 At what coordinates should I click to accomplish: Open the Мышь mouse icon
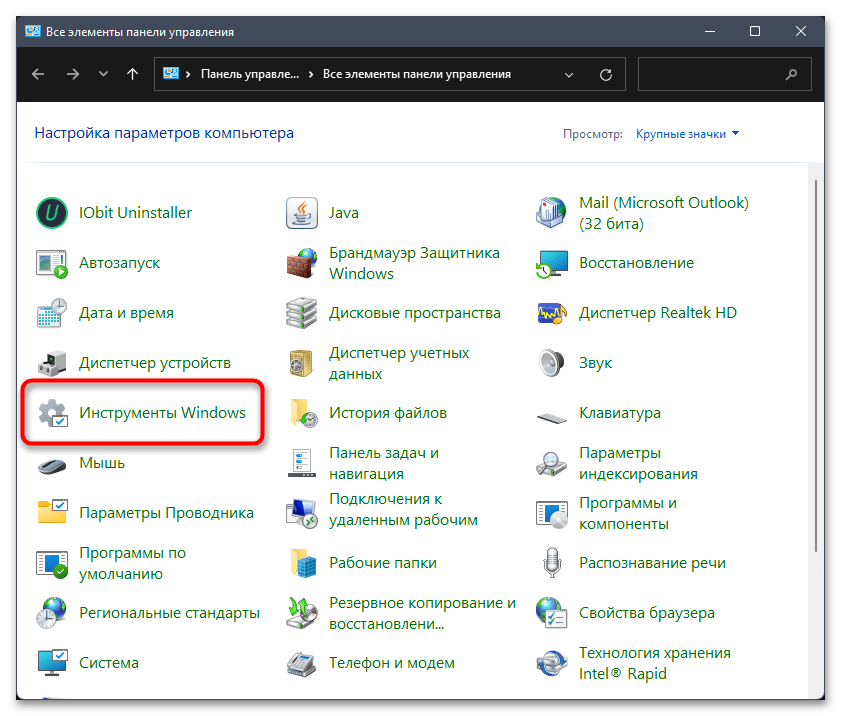[52, 464]
